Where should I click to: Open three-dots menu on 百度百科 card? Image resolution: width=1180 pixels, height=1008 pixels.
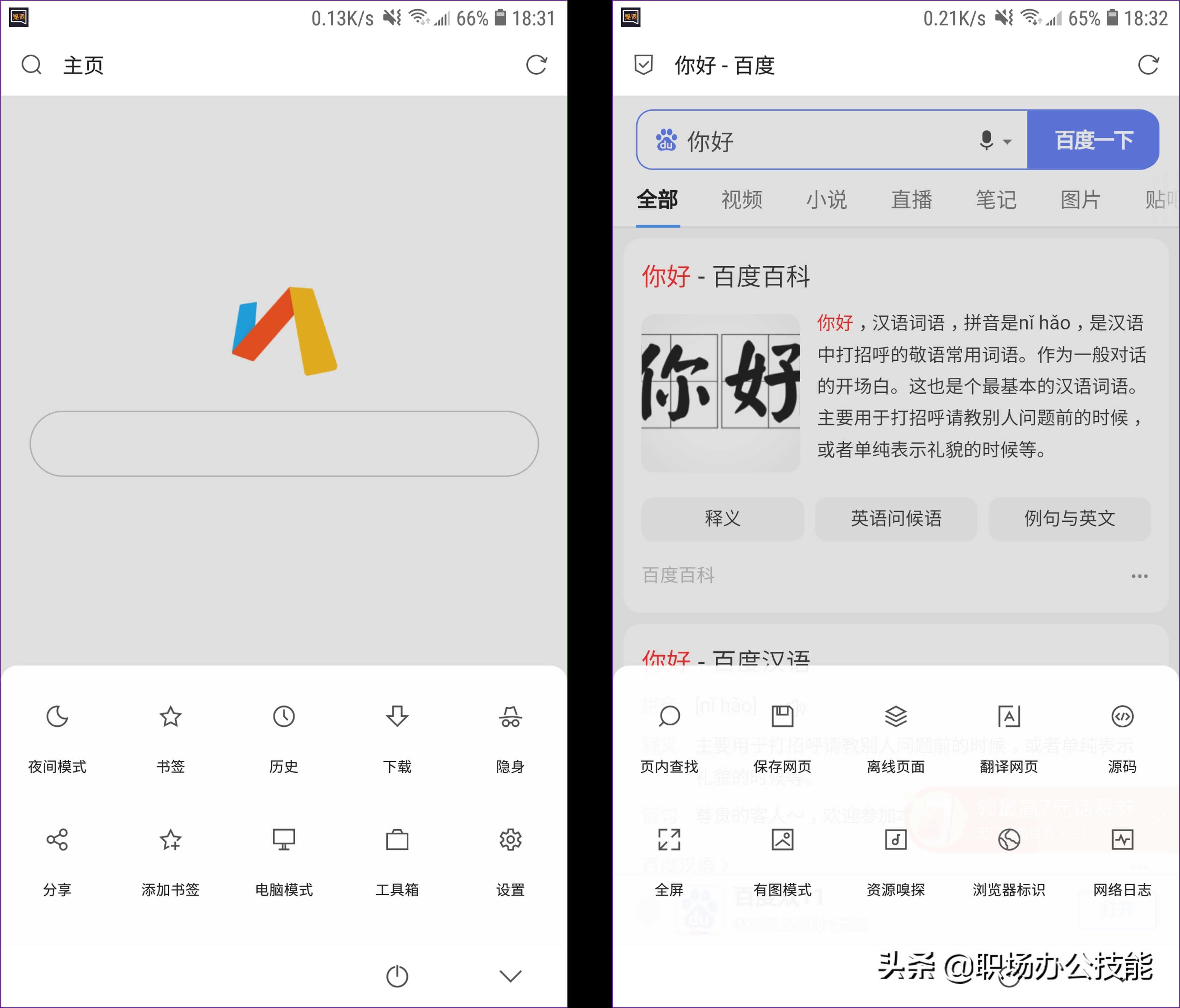(x=1139, y=576)
